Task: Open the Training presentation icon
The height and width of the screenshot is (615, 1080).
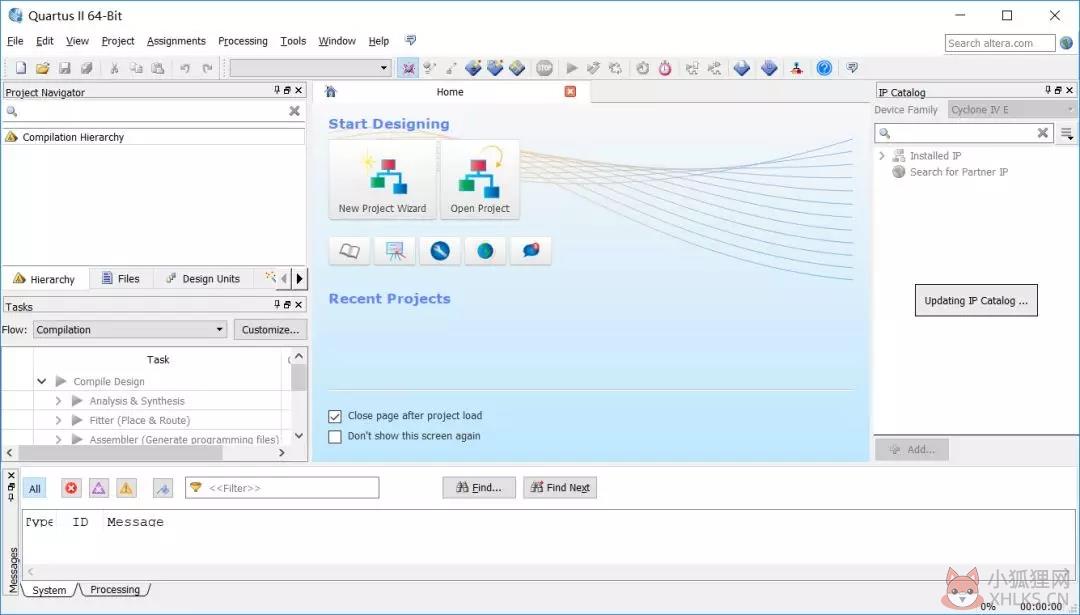Action: 395,251
